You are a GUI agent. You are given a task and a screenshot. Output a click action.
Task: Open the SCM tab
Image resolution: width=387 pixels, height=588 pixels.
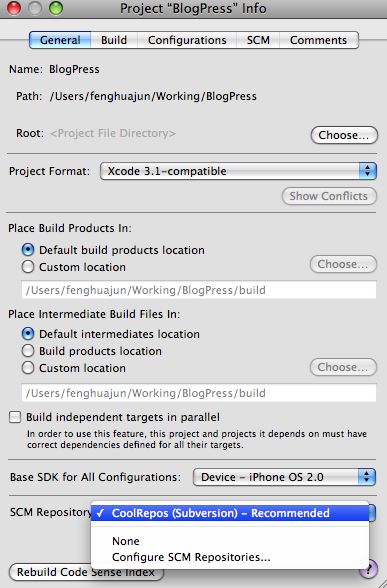tap(258, 40)
